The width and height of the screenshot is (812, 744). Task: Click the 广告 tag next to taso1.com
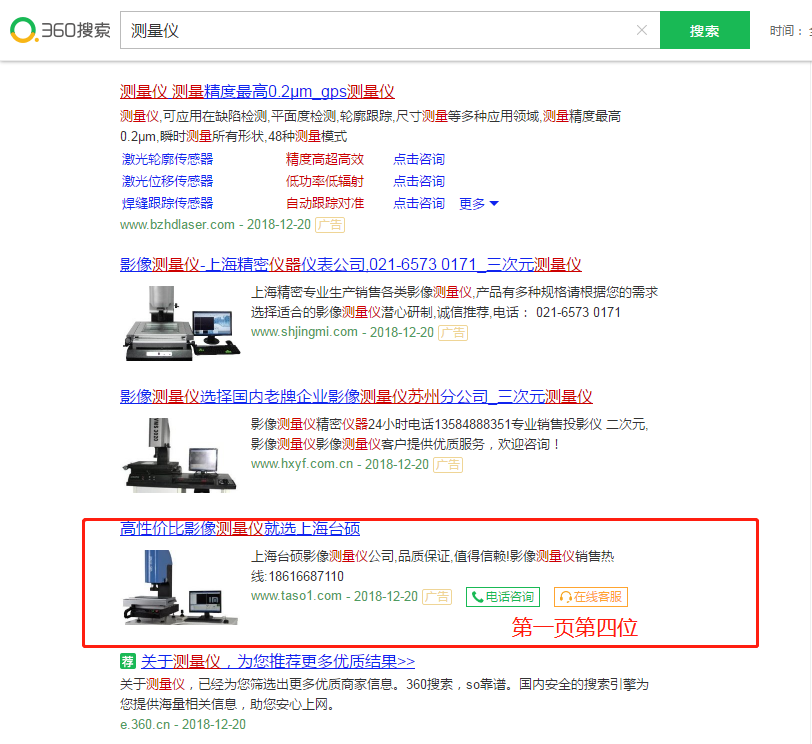(437, 596)
